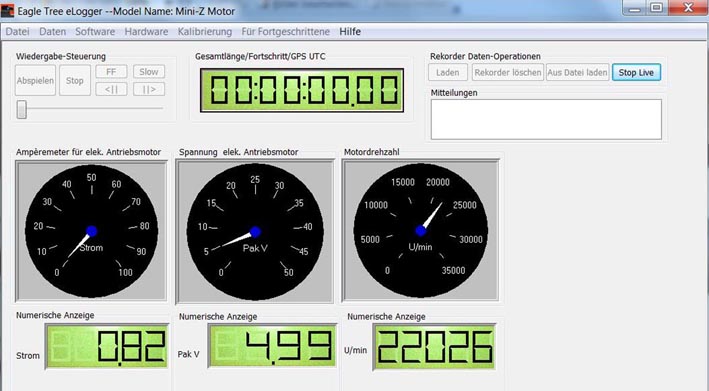Click inside the Mitteilungen message box
709x391 pixels.
tap(546, 119)
